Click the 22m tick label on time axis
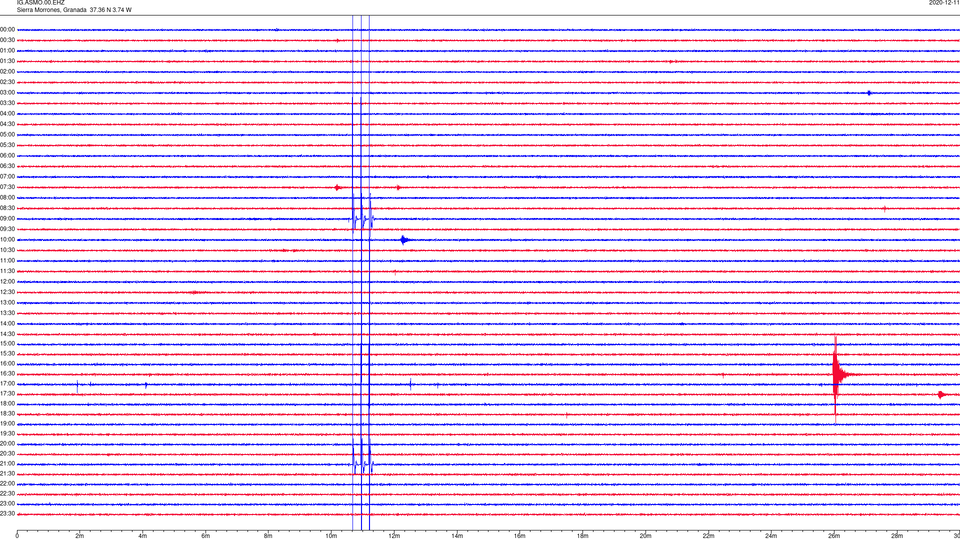 [x=708, y=536]
